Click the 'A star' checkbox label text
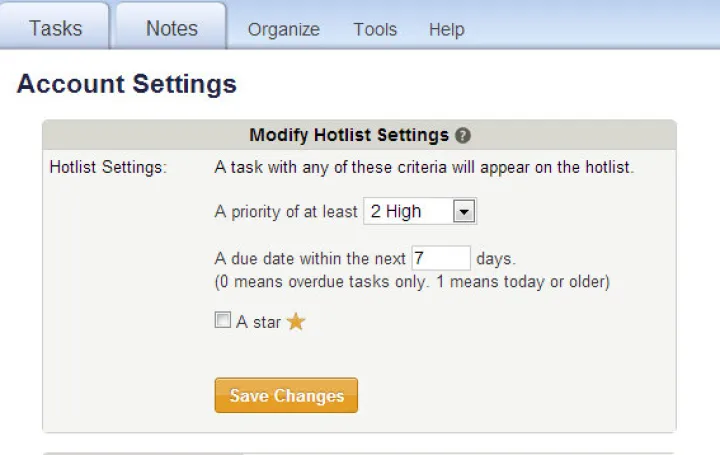This screenshot has height=455, width=720. (x=258, y=322)
